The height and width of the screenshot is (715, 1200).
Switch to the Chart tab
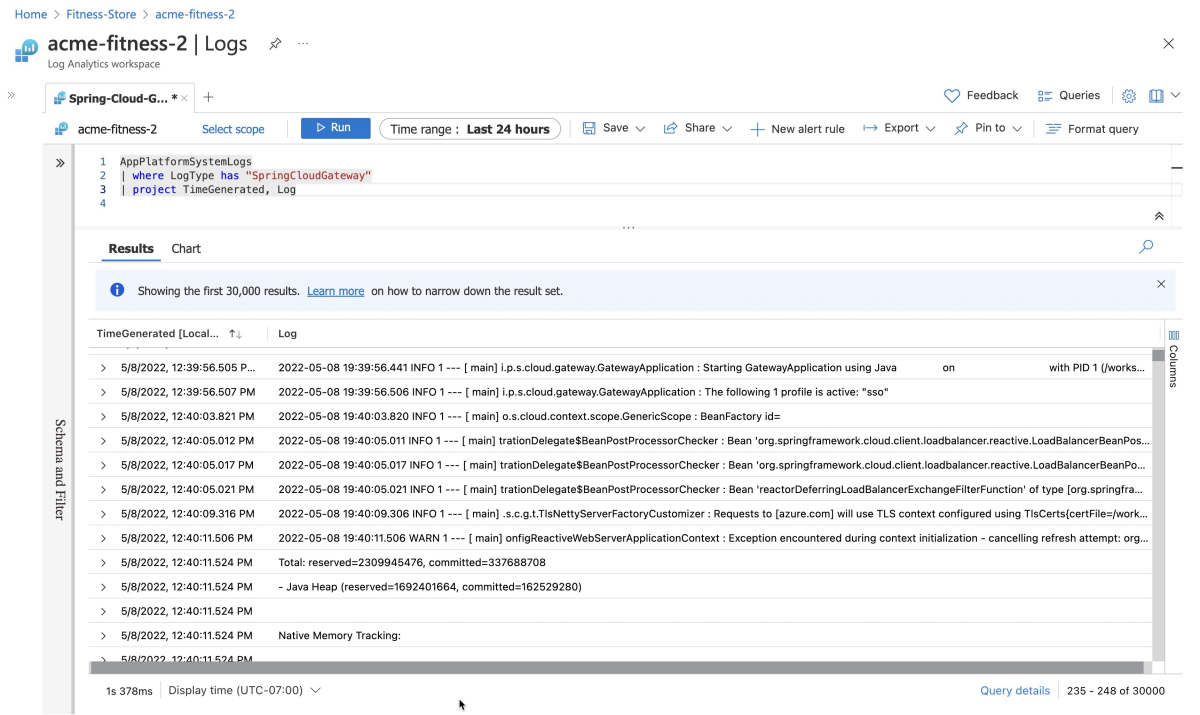[x=186, y=249]
